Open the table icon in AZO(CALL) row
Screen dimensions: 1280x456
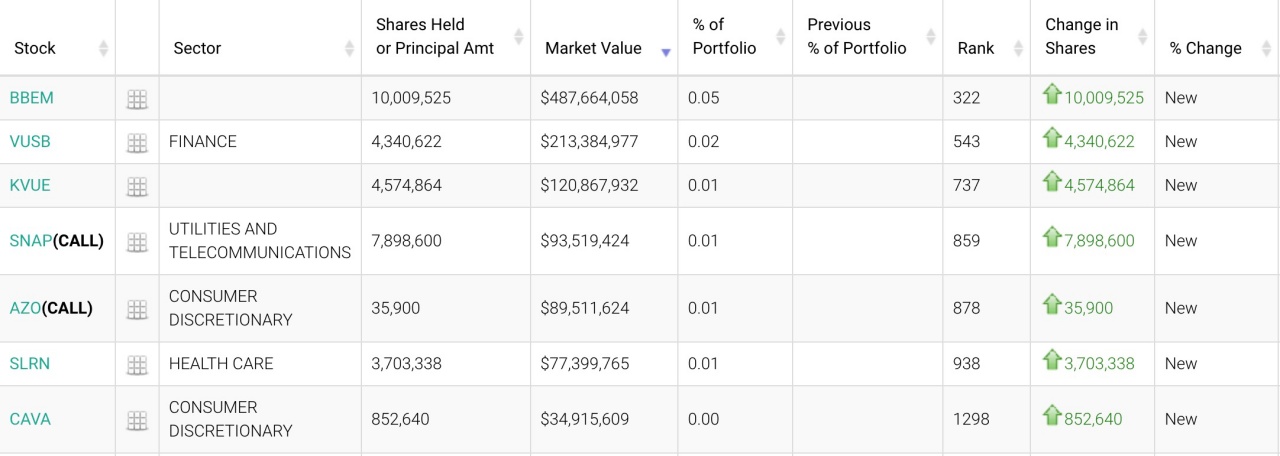tap(137, 309)
